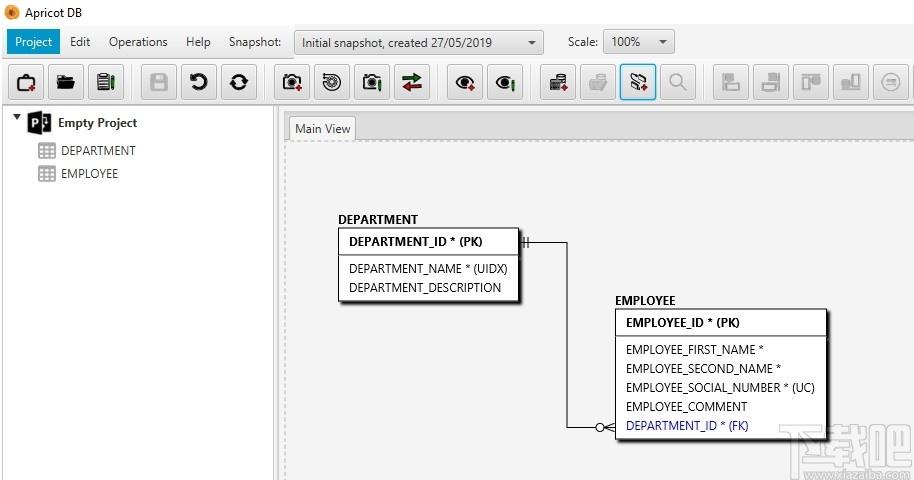Select the relationship line between entities
Image resolution: width=914 pixels, height=480 pixels.
[x=567, y=335]
